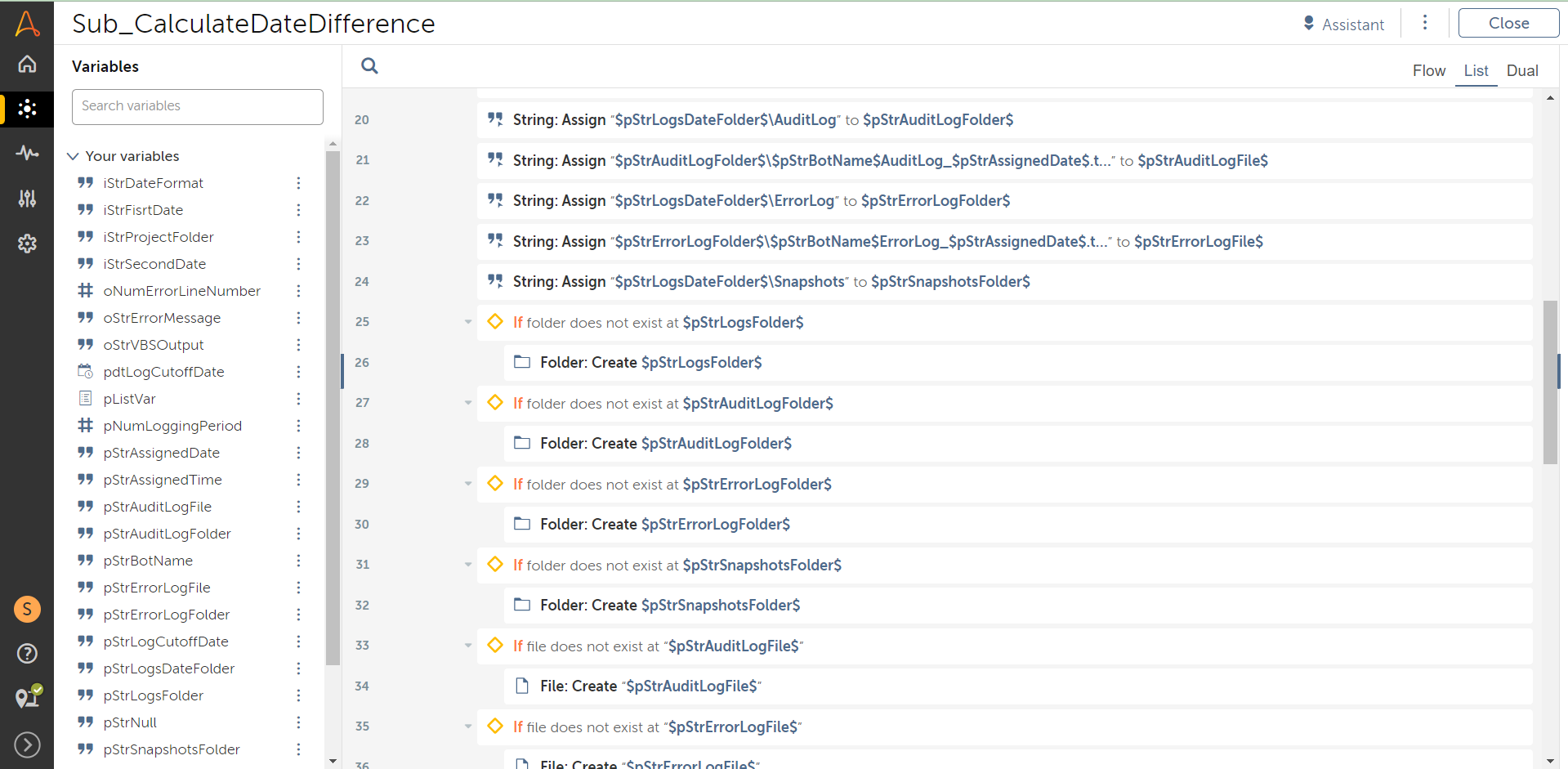1568x769 pixels.
Task: Collapse the If block on line 25
Action: pyautogui.click(x=468, y=322)
